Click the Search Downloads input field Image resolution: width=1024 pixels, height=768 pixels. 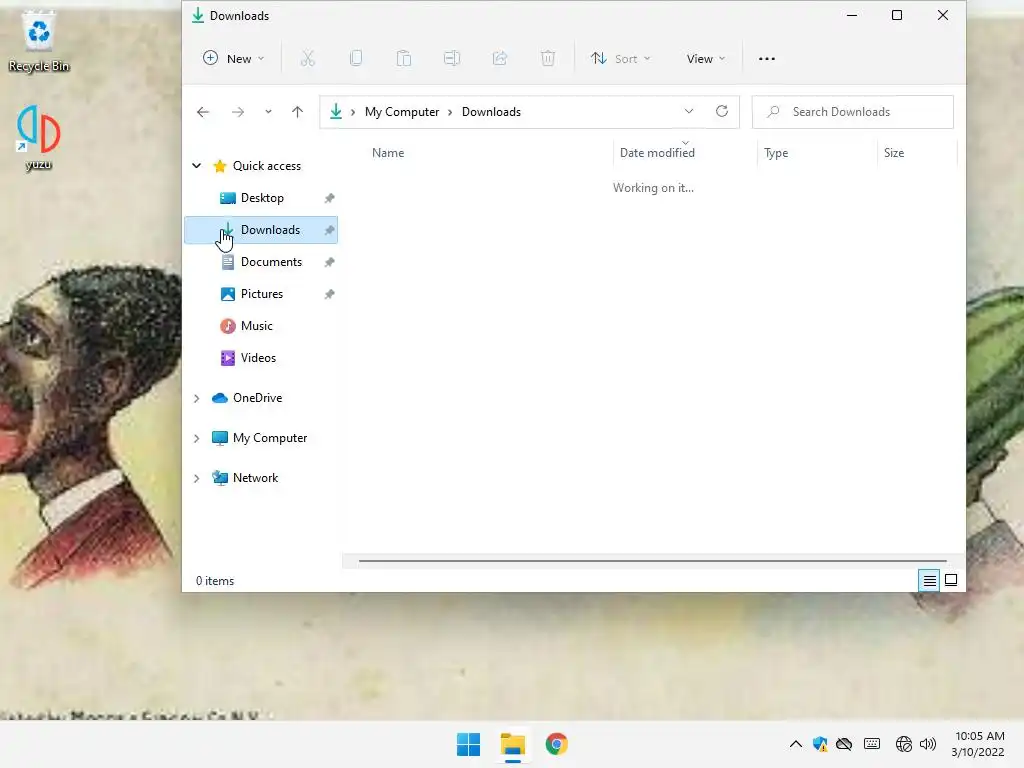pyautogui.click(x=853, y=112)
